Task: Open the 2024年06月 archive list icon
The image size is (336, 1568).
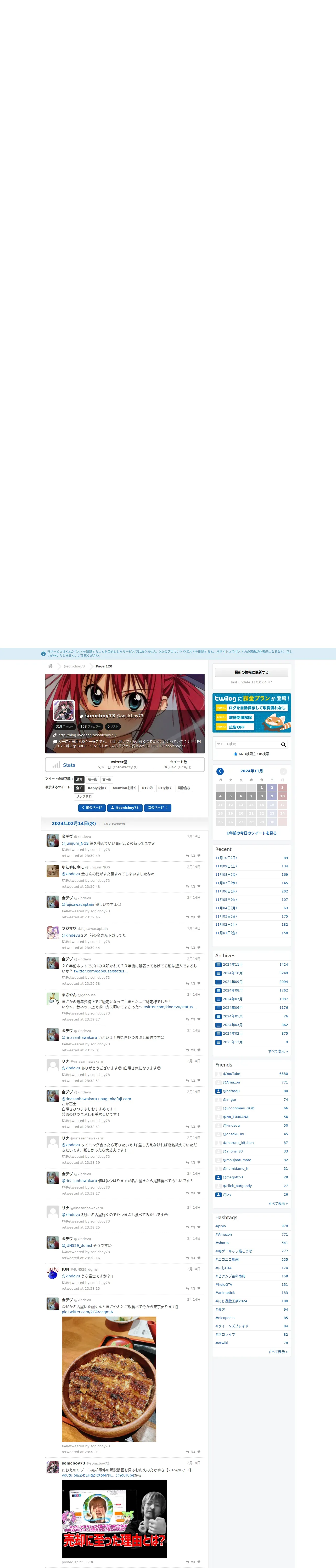Action: [x=218, y=1007]
